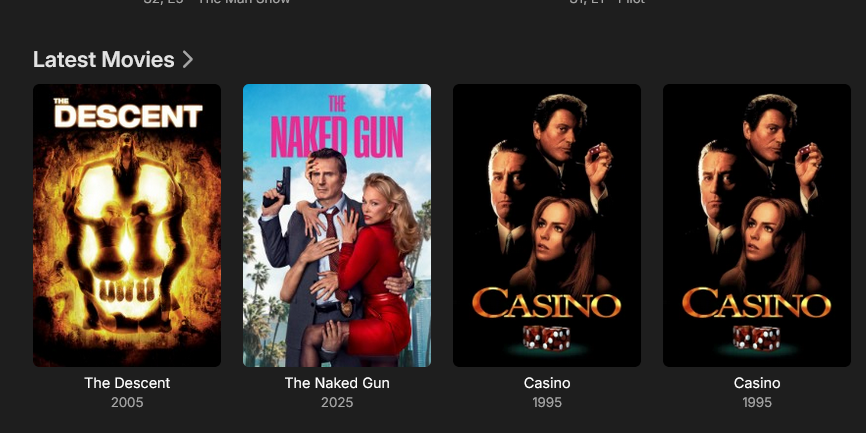866x433 pixels.
Task: Select The Naked Gun poster thumbnail
Action: click(337, 225)
